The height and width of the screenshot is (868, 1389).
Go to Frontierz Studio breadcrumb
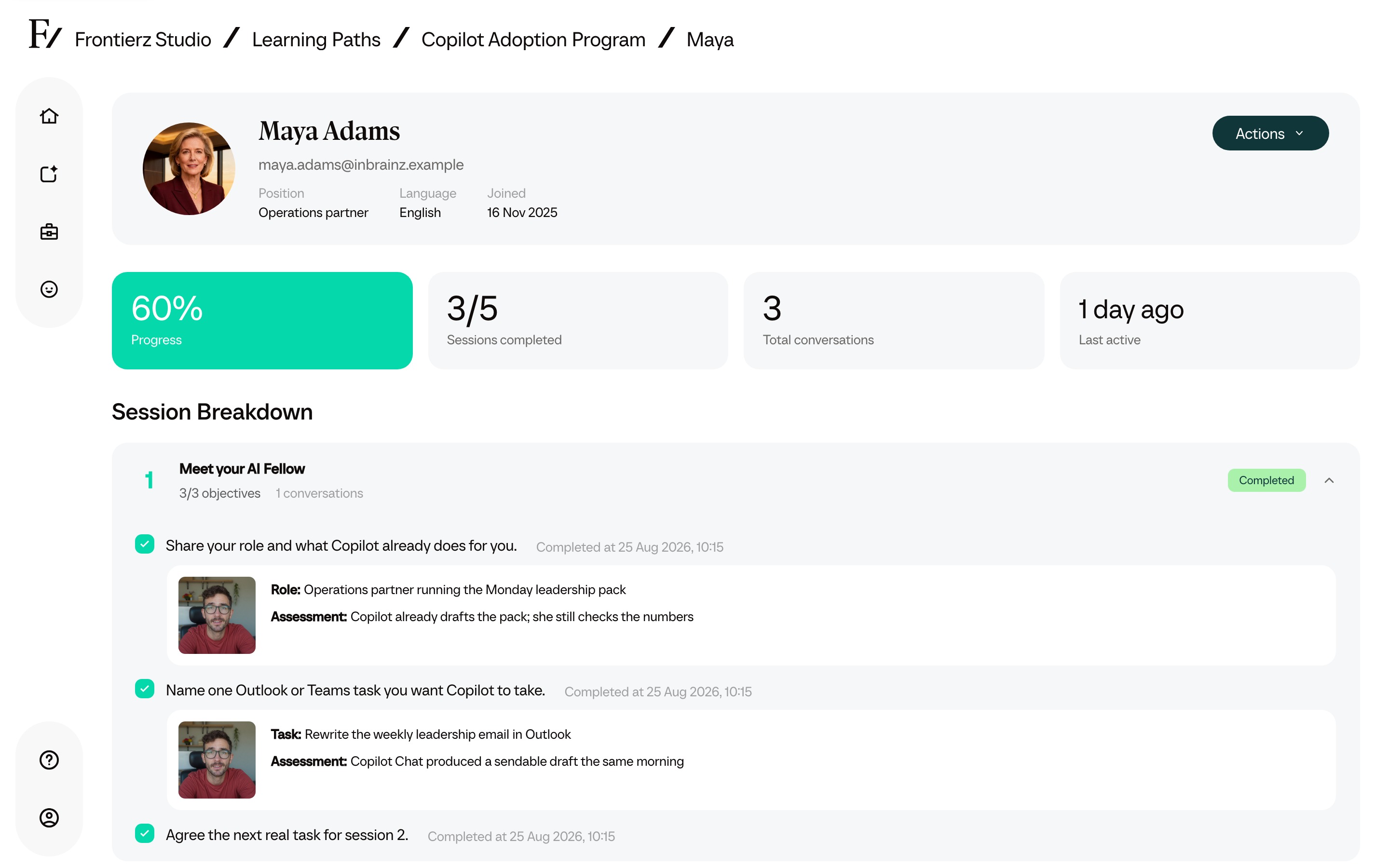[143, 40]
